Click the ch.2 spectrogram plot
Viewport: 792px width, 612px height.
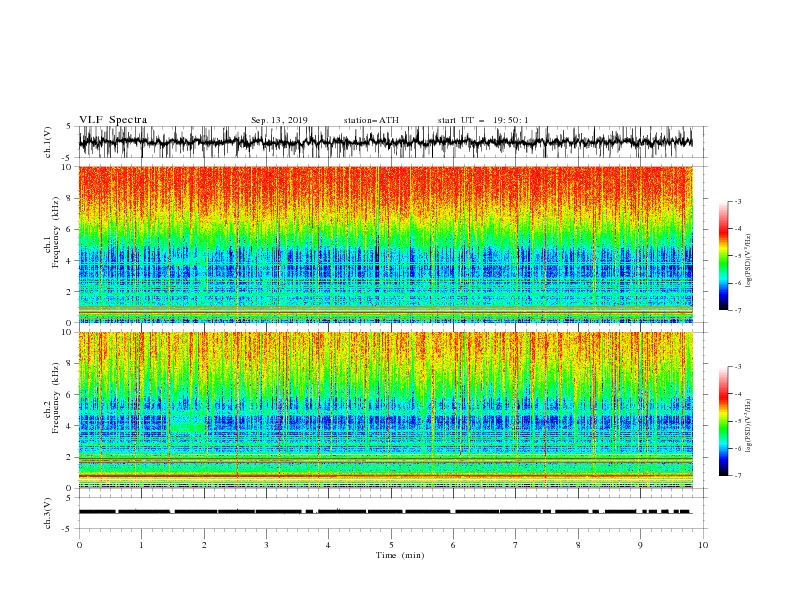pyautogui.click(x=385, y=410)
